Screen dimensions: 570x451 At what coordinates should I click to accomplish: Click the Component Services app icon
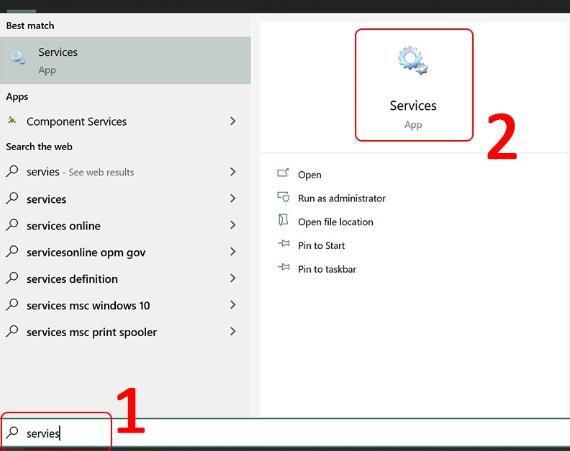coord(12,120)
